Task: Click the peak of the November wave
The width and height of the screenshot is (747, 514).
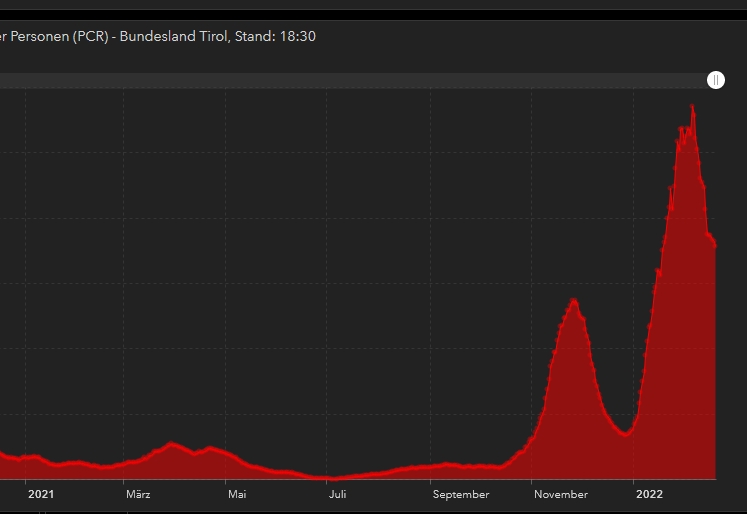Action: 573,300
